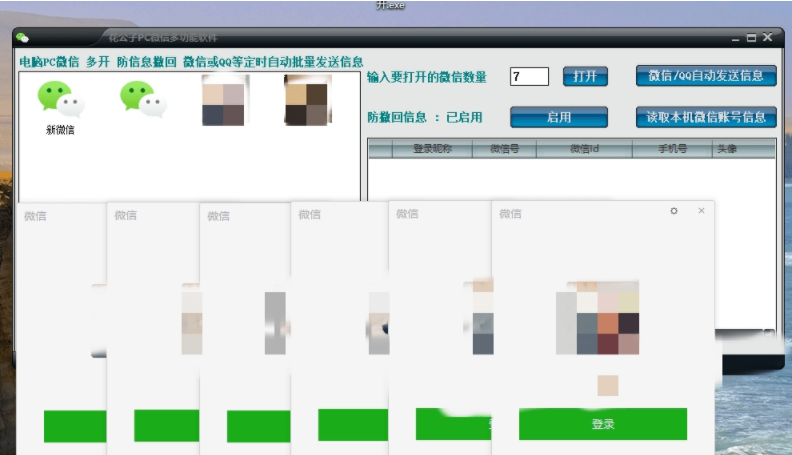Click the 微信/QQ自动发送信息 button
This screenshot has height=455, width=792.
point(706,76)
